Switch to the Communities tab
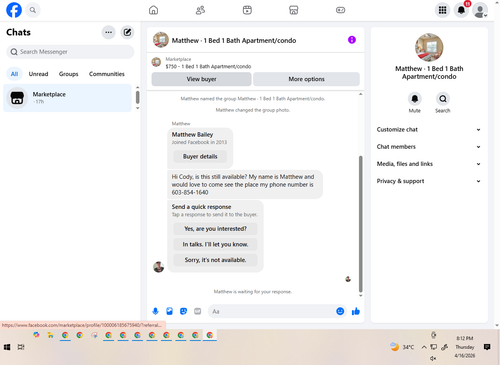This screenshot has width=500, height=365. click(107, 74)
